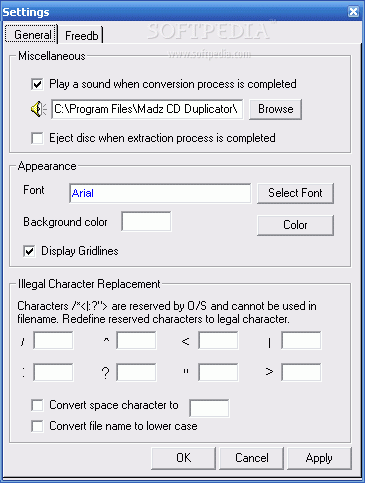
Task: Enable Eject disc when extraction completed
Action: click(x=37, y=138)
